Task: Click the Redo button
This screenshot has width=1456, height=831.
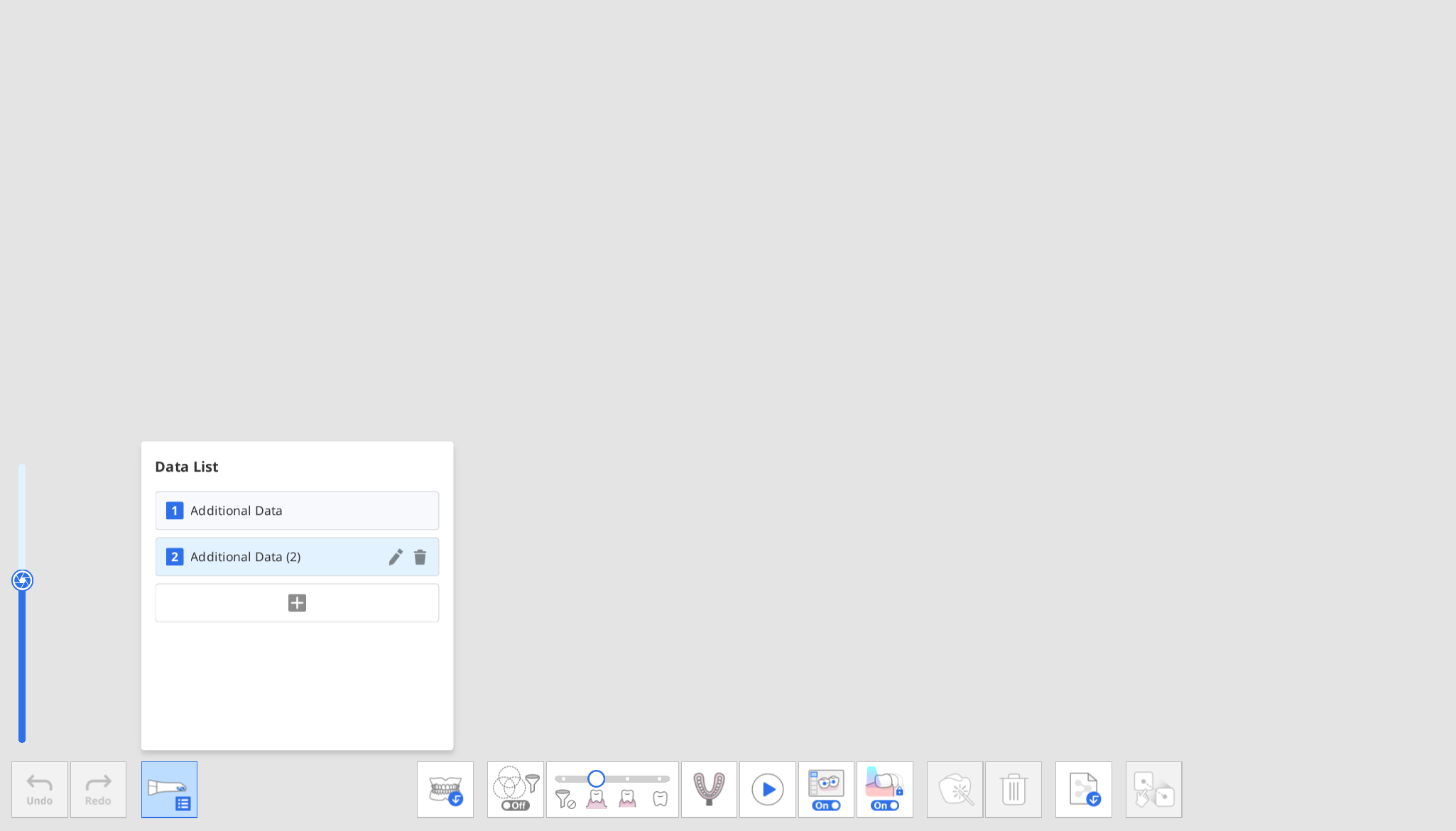Action: 98,790
